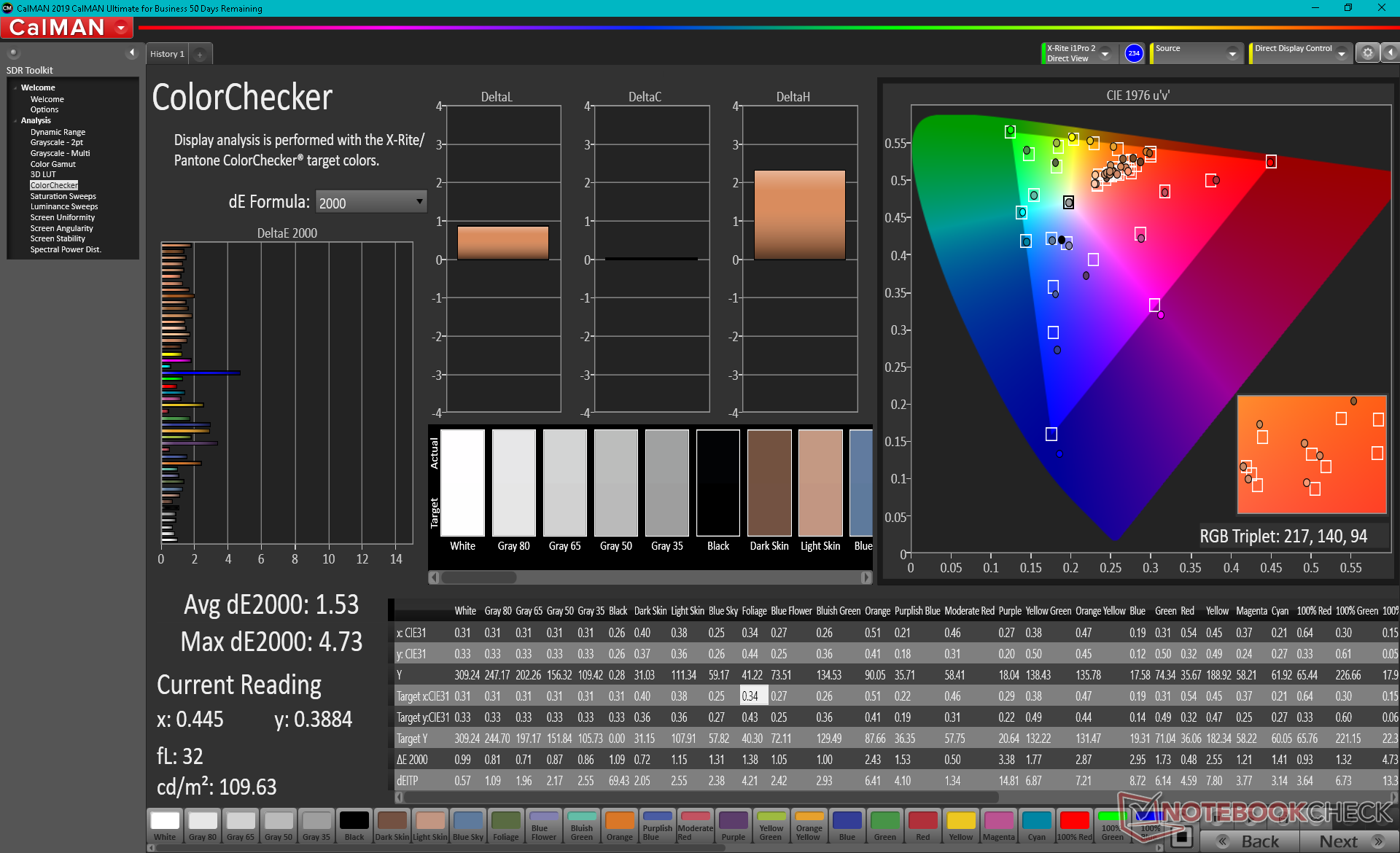Open Screen Uniformity page
This screenshot has width=1400, height=853.
pyautogui.click(x=62, y=218)
